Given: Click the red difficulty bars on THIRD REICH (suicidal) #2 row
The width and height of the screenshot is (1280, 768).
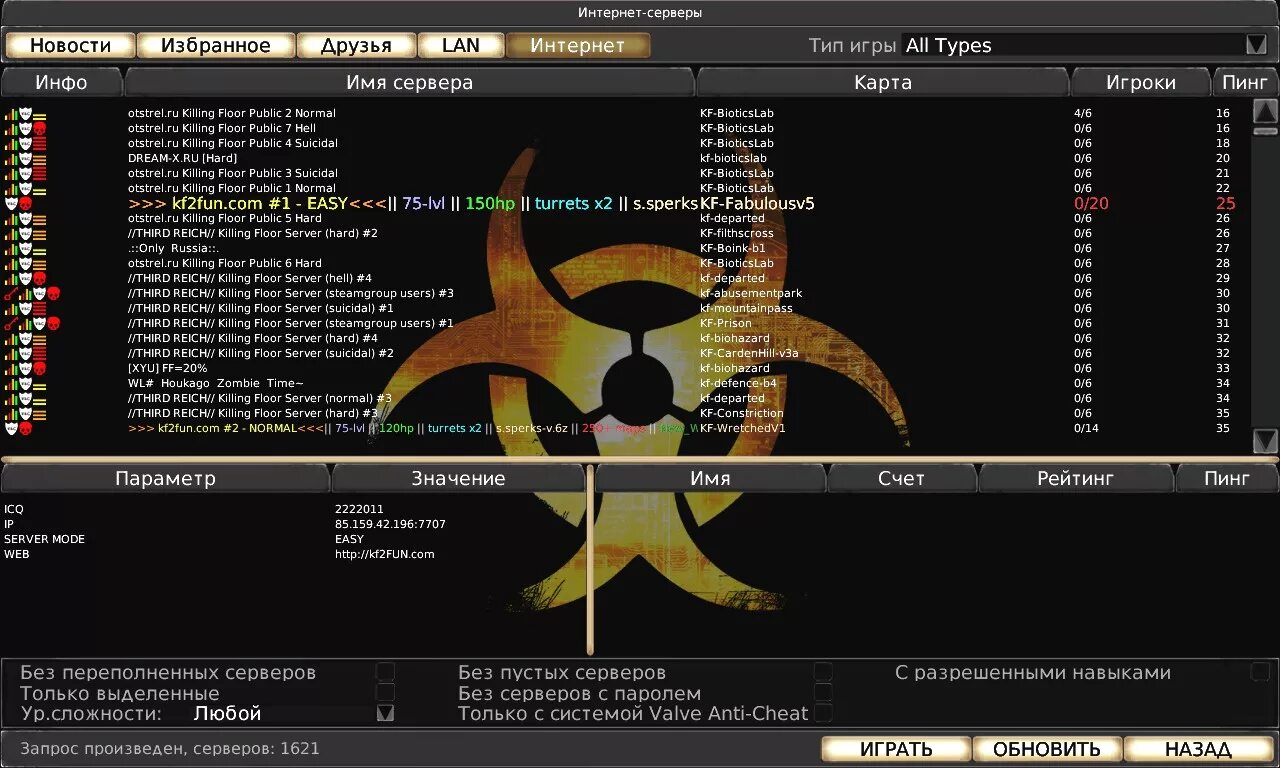Looking at the screenshot, I should coord(39,353).
